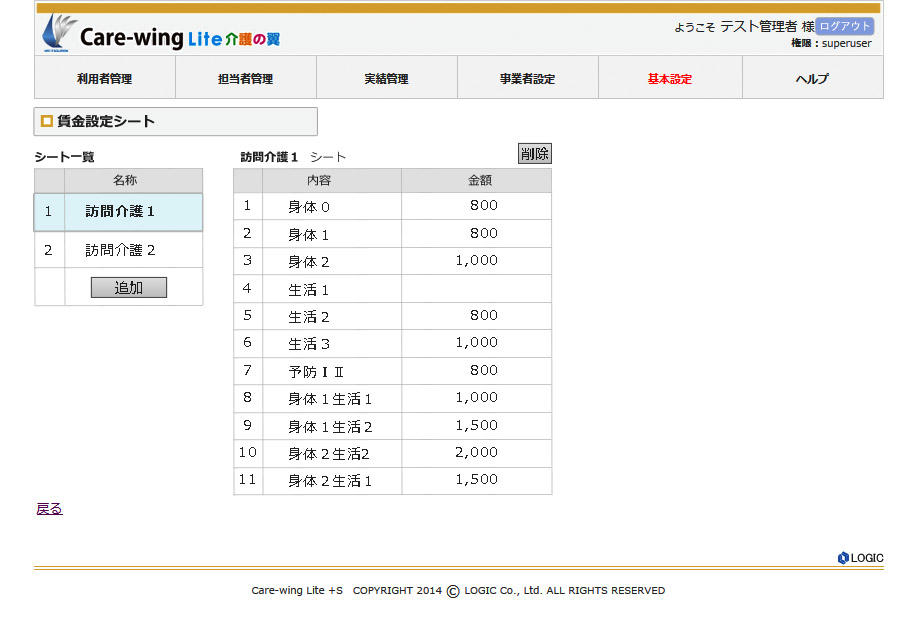The height and width of the screenshot is (620, 909).
Task: Click the 削除 button above the table
Action: [x=534, y=153]
